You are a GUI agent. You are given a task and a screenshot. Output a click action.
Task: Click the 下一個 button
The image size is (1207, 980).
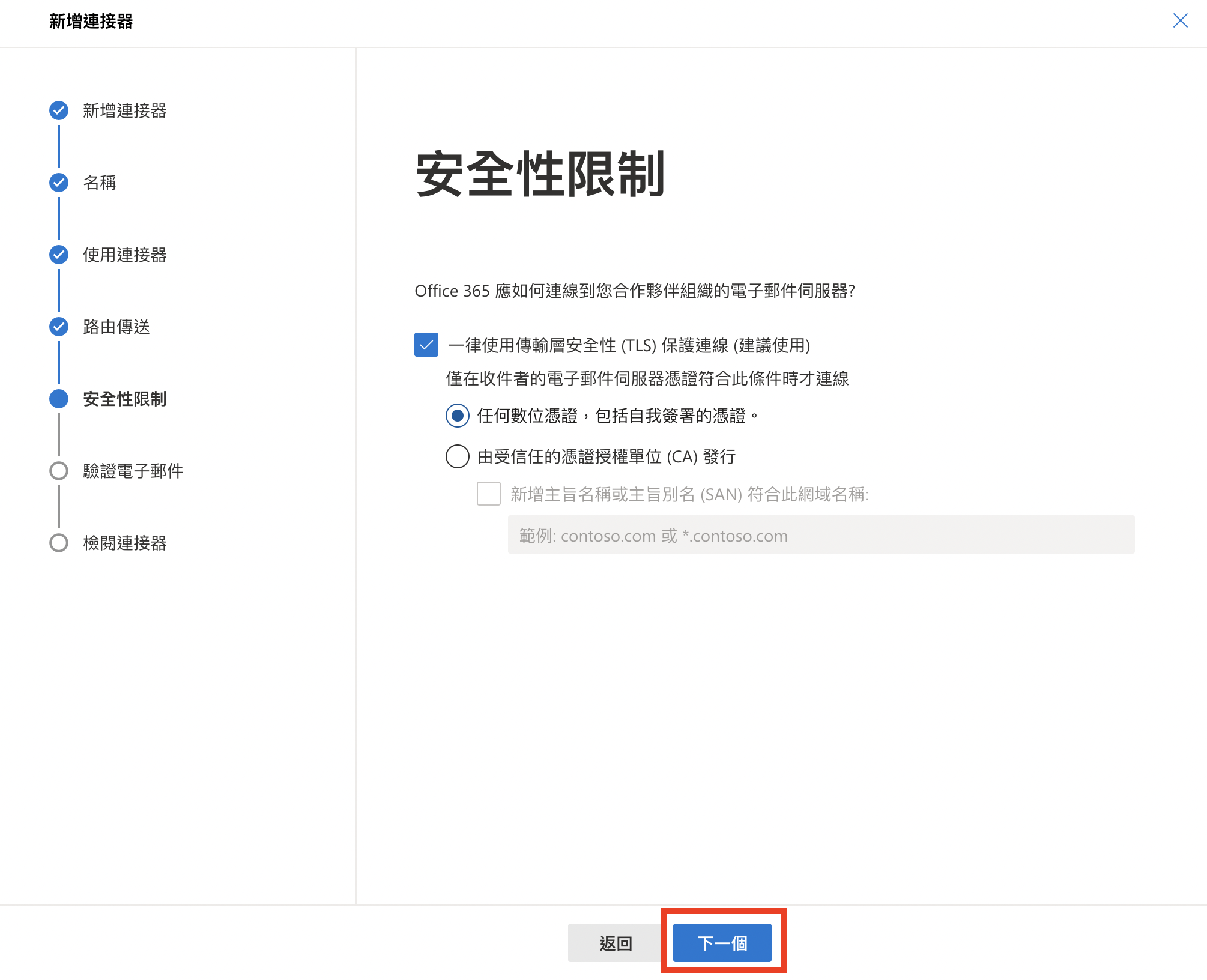click(722, 943)
